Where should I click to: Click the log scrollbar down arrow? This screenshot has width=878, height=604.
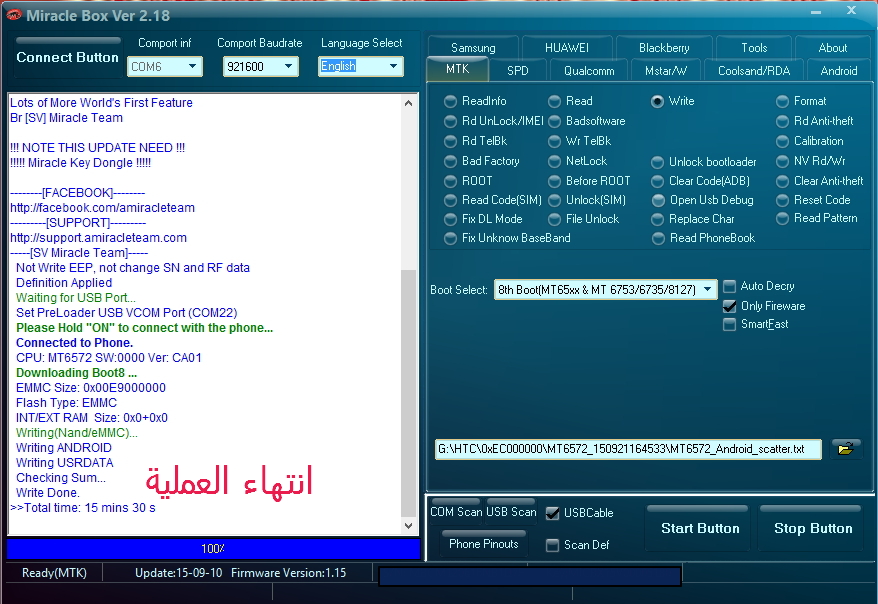coord(408,526)
